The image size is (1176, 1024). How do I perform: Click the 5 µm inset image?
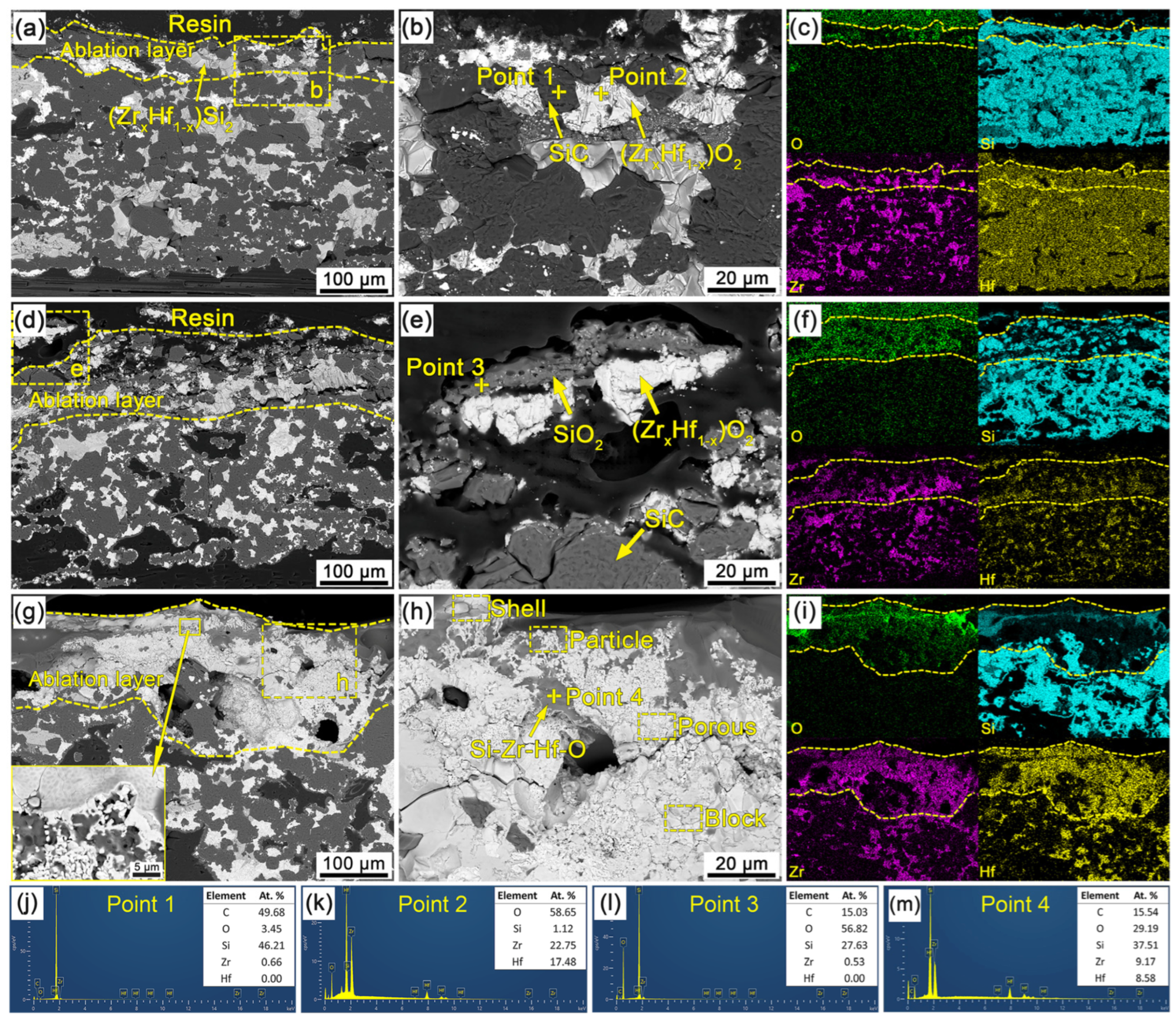pos(88,823)
